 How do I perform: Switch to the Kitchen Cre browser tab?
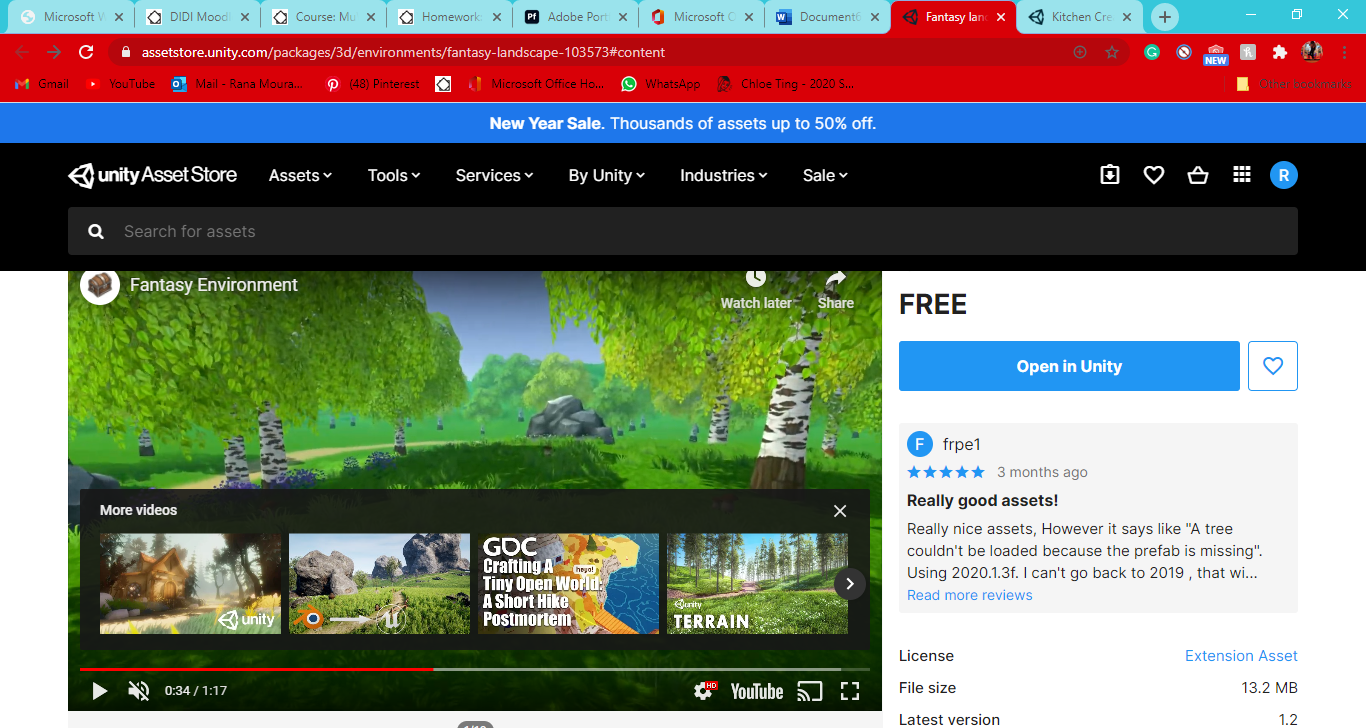click(1080, 17)
